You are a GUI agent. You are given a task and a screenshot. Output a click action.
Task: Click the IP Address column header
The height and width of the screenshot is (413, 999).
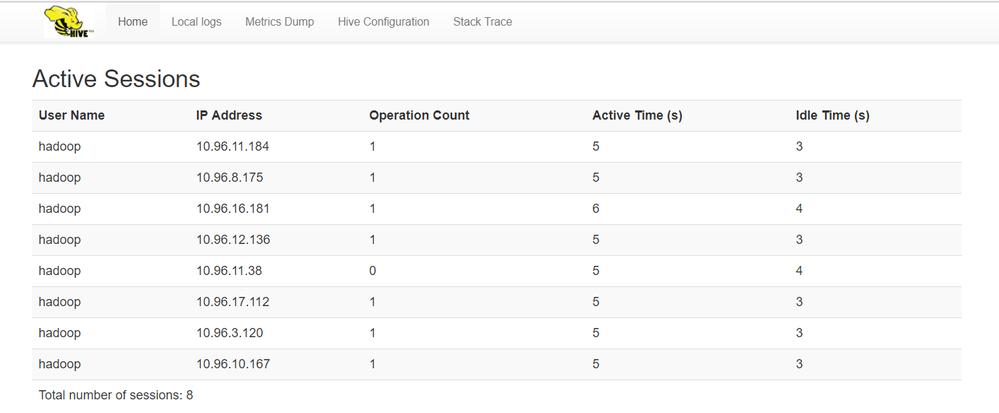coord(229,116)
